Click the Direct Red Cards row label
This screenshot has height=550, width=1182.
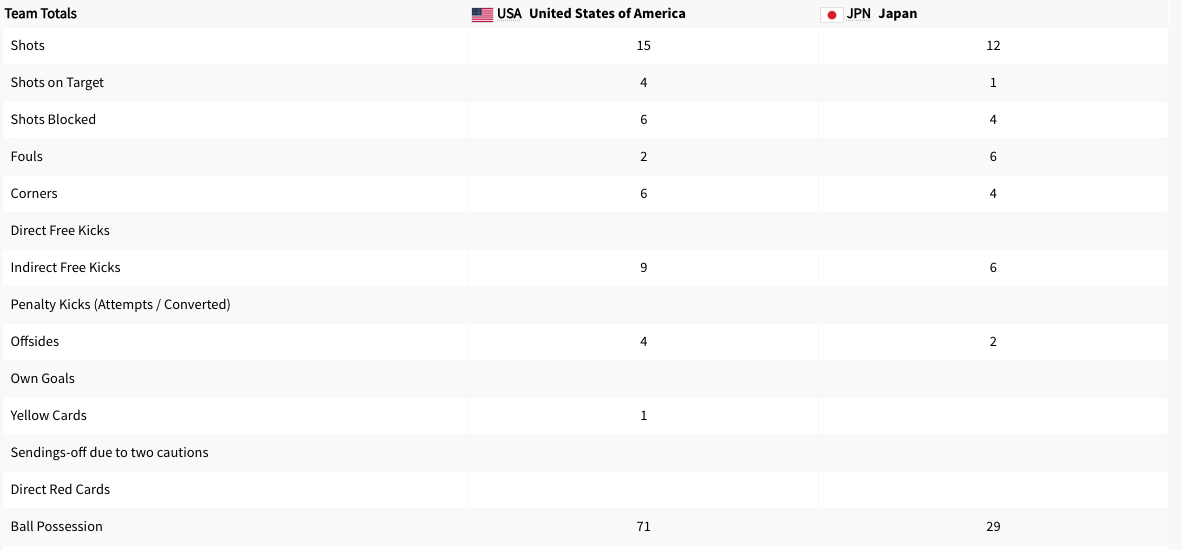[60, 489]
